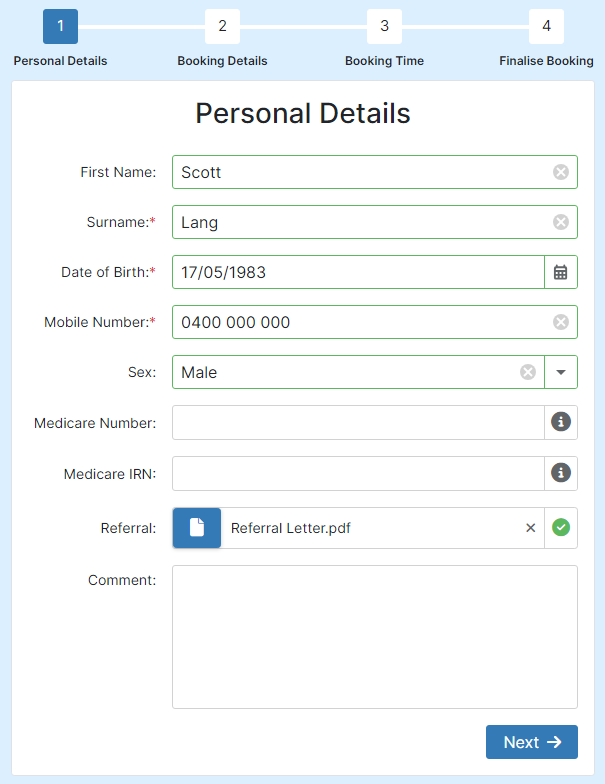The width and height of the screenshot is (605, 784).
Task: Clear the selected Sex value
Action: coord(528,372)
